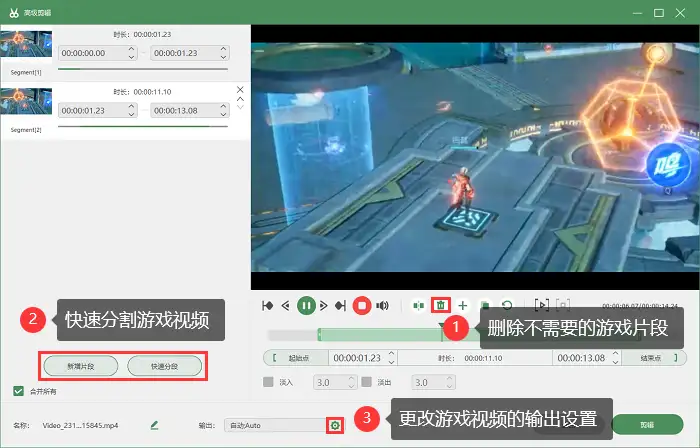Open output settings with the gear icon

coord(335,426)
